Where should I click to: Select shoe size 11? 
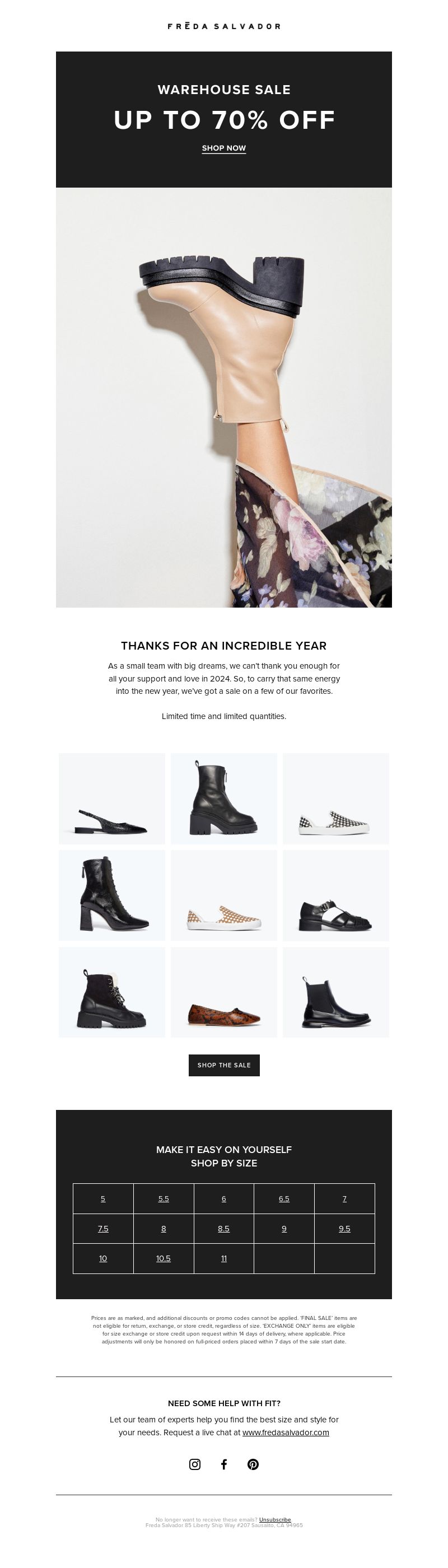pos(224,1258)
